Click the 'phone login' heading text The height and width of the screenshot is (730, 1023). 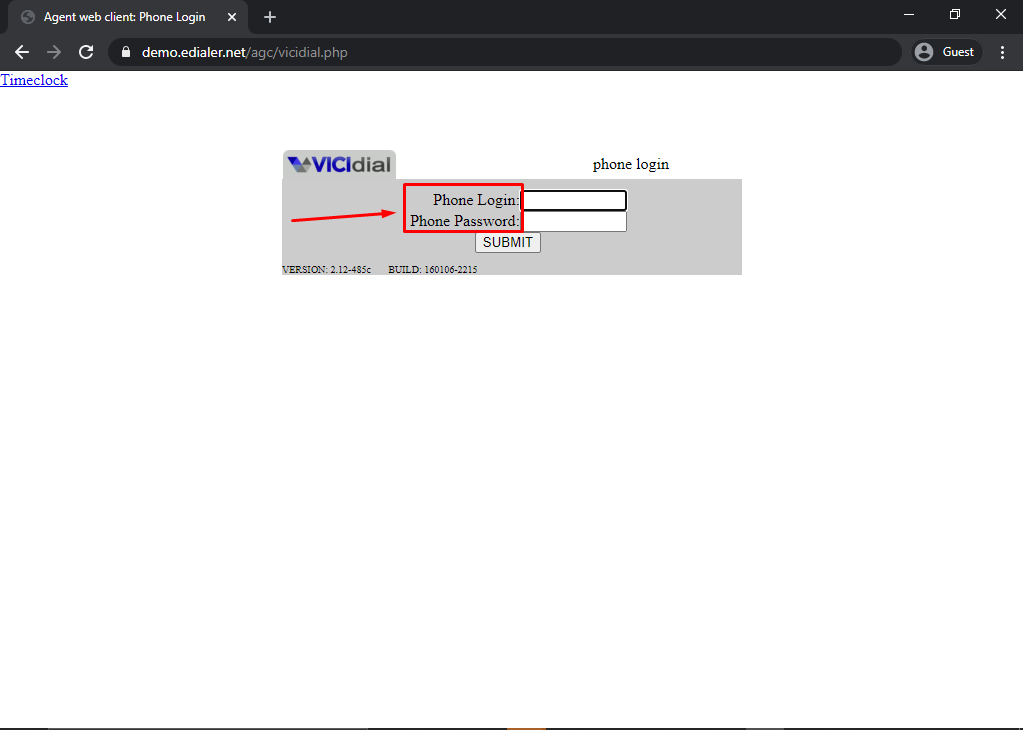[631, 164]
